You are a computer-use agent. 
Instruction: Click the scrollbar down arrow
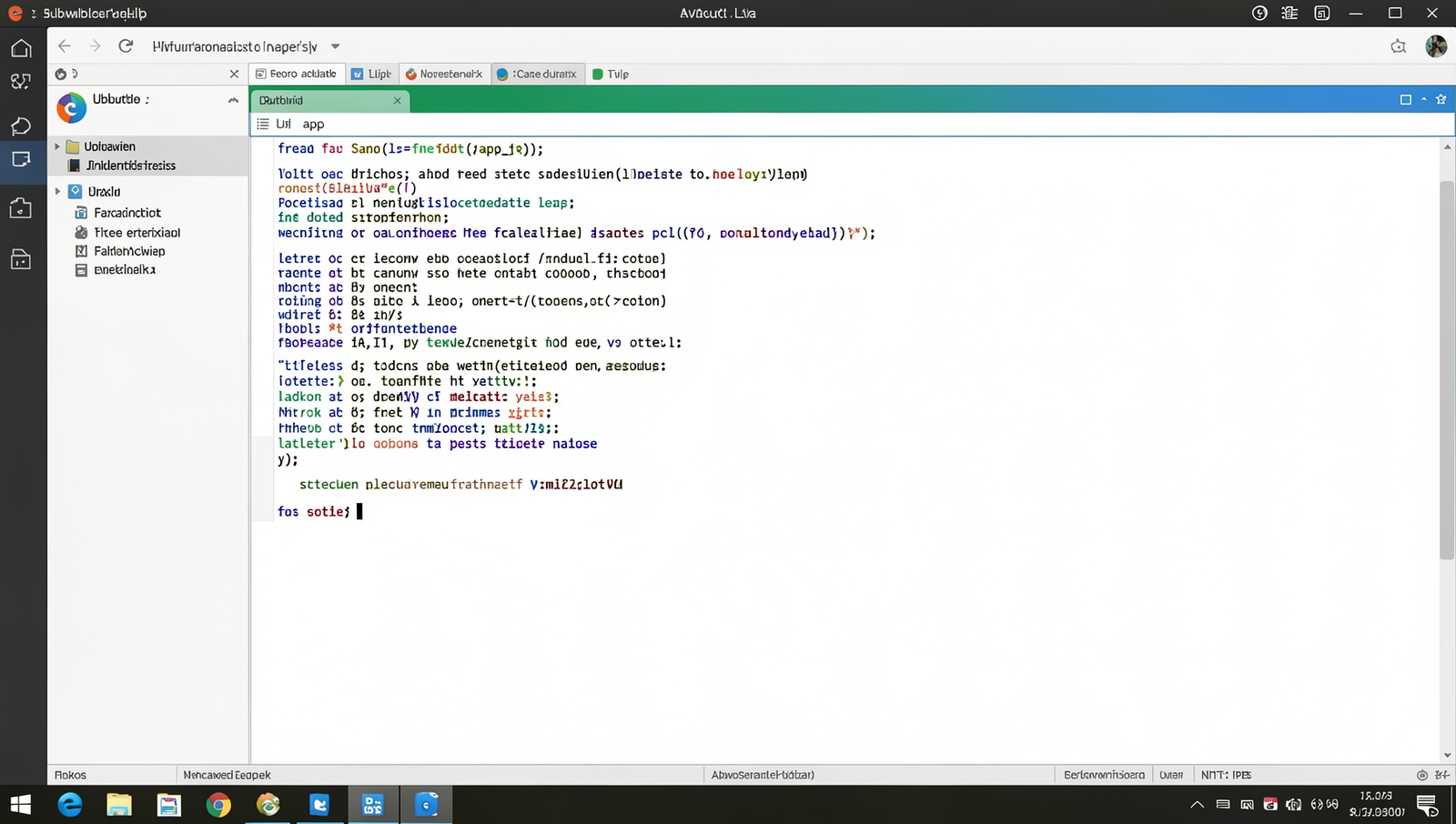1447,755
